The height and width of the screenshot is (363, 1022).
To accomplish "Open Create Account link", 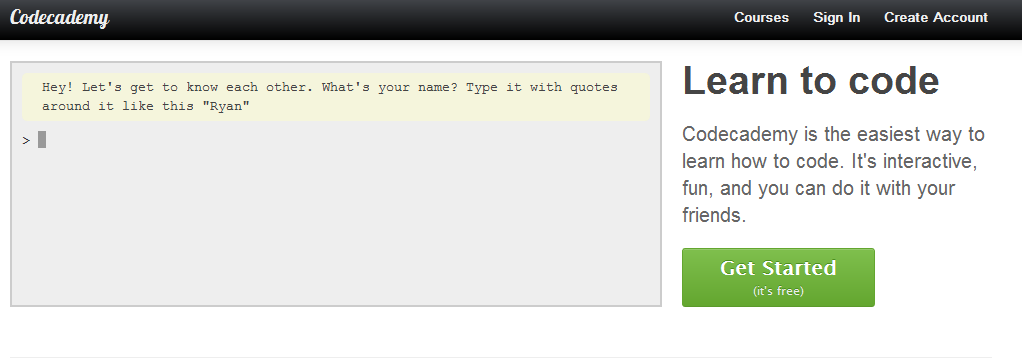I will [x=935, y=18].
